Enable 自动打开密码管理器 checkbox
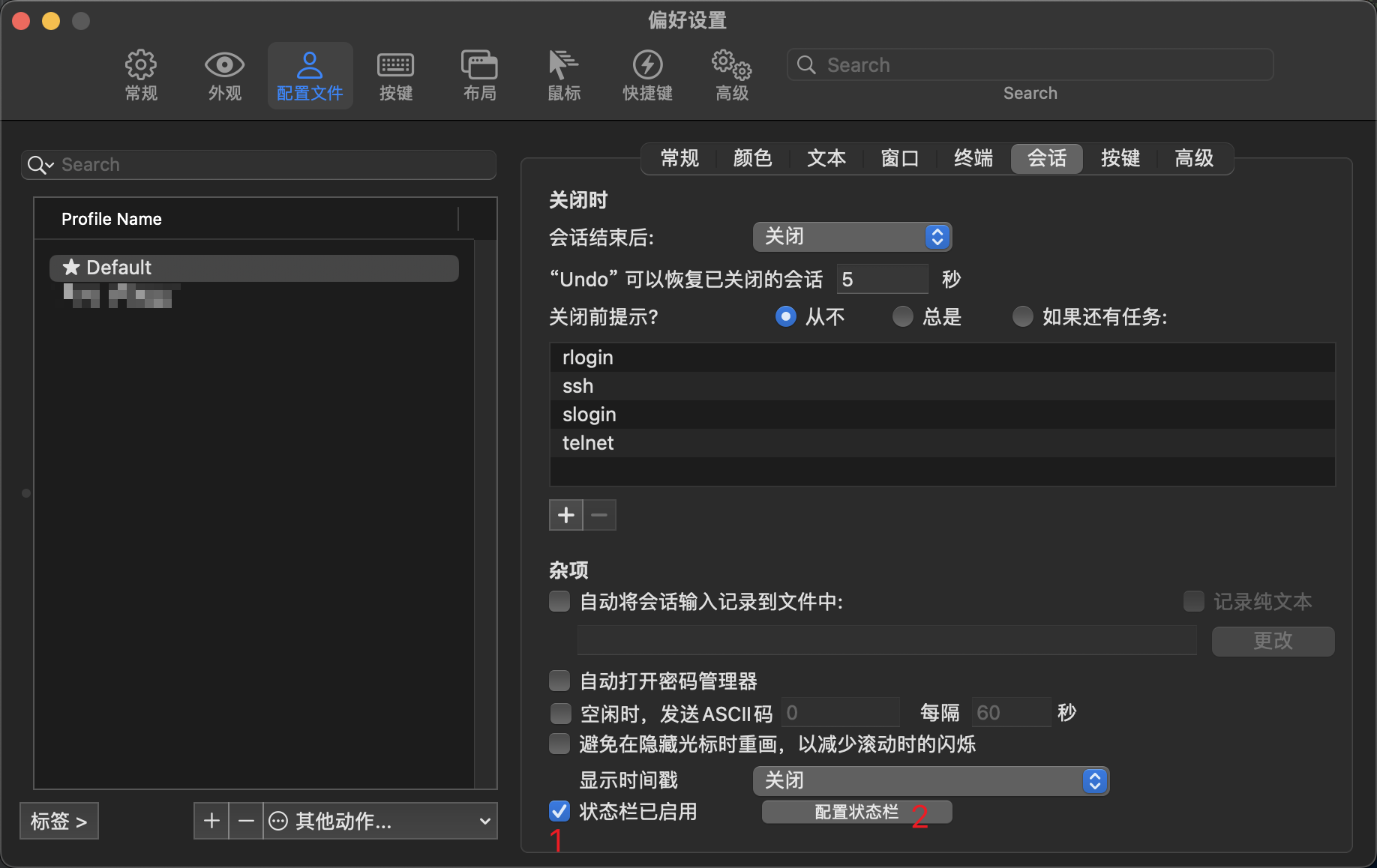The image size is (1377, 868). click(559, 681)
